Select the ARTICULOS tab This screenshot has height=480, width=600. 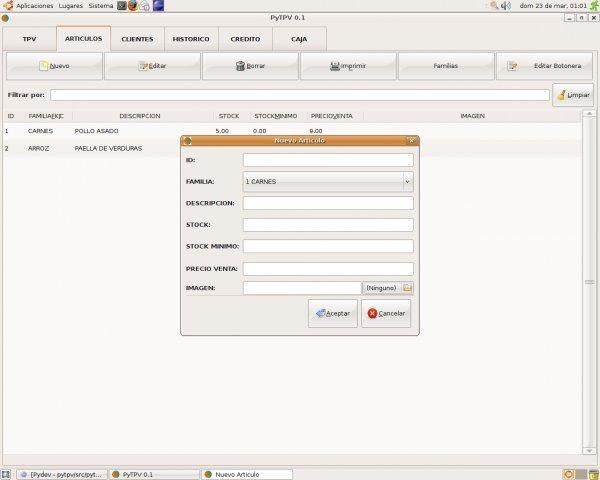[83, 39]
